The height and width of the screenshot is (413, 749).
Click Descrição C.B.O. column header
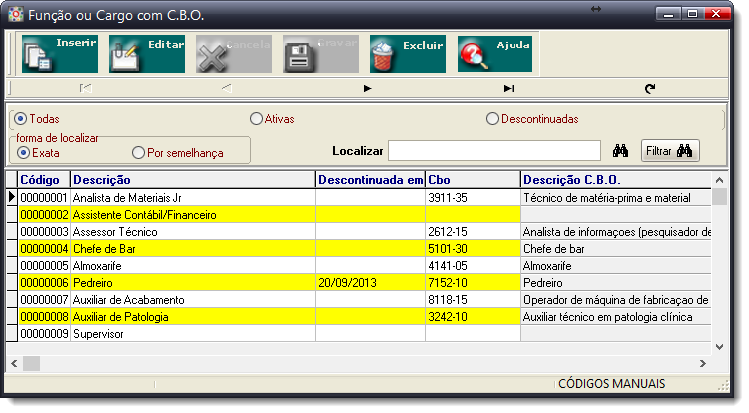616,180
